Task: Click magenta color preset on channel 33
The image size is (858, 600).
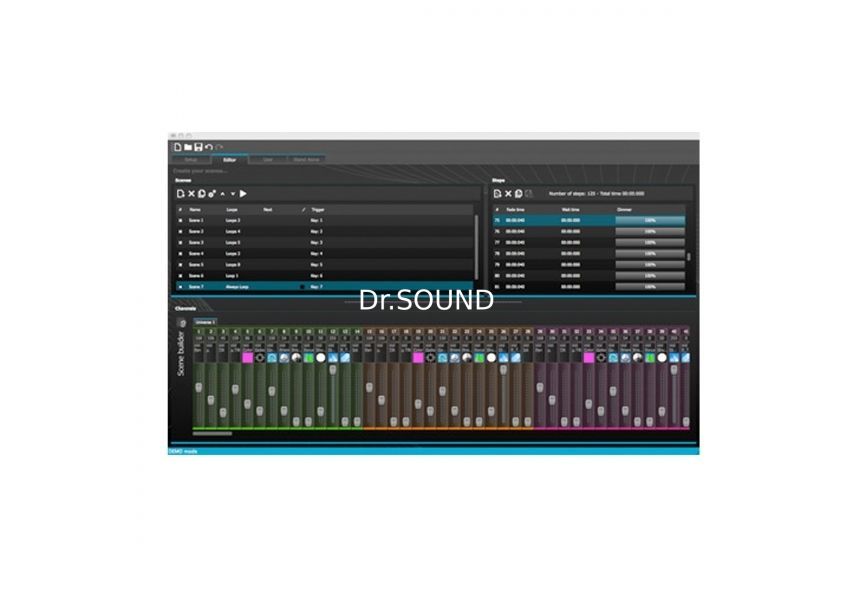Action: 589,358
